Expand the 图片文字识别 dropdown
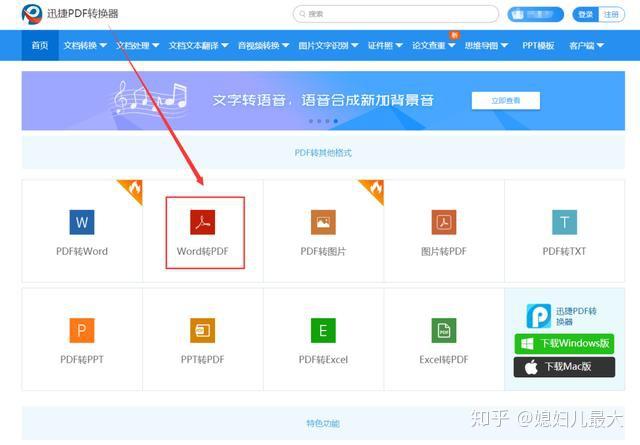This screenshot has height=445, width=640. click(x=328, y=45)
